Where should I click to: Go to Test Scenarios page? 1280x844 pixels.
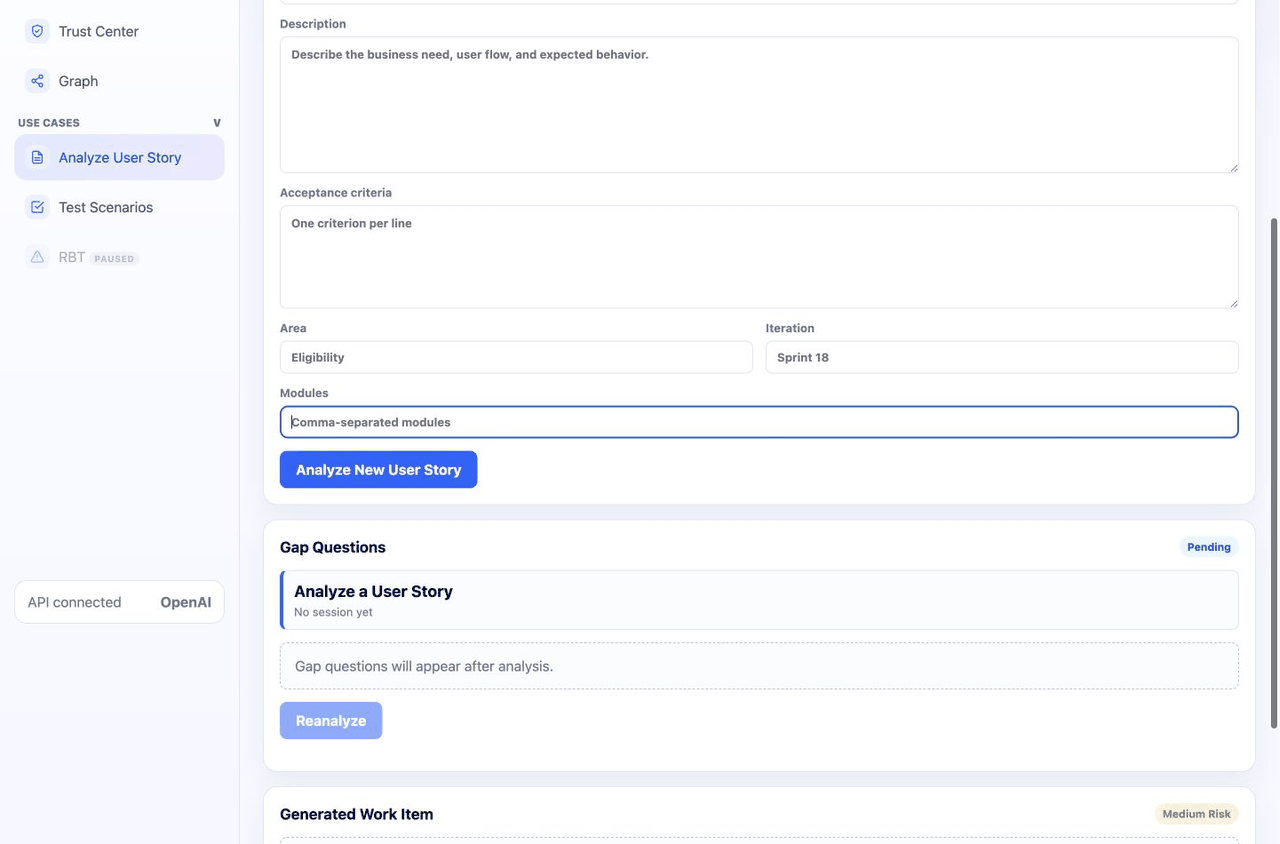pos(119,207)
